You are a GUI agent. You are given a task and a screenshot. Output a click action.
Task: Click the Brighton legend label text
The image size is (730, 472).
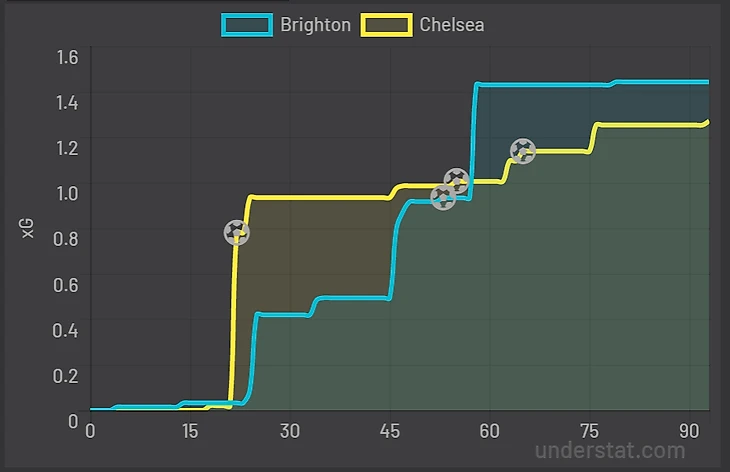click(x=316, y=25)
